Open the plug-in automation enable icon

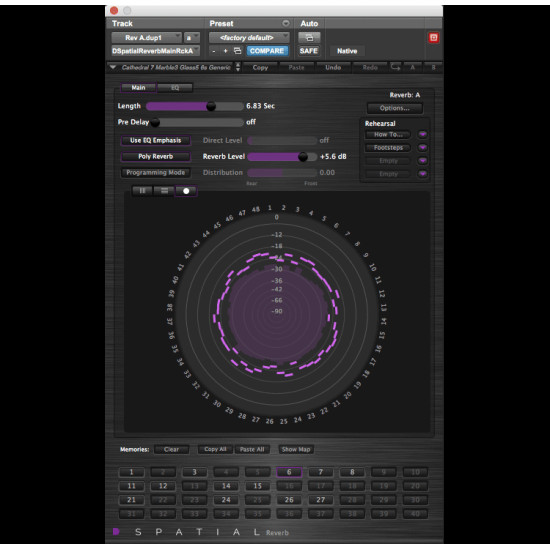pyautogui.click(x=309, y=38)
